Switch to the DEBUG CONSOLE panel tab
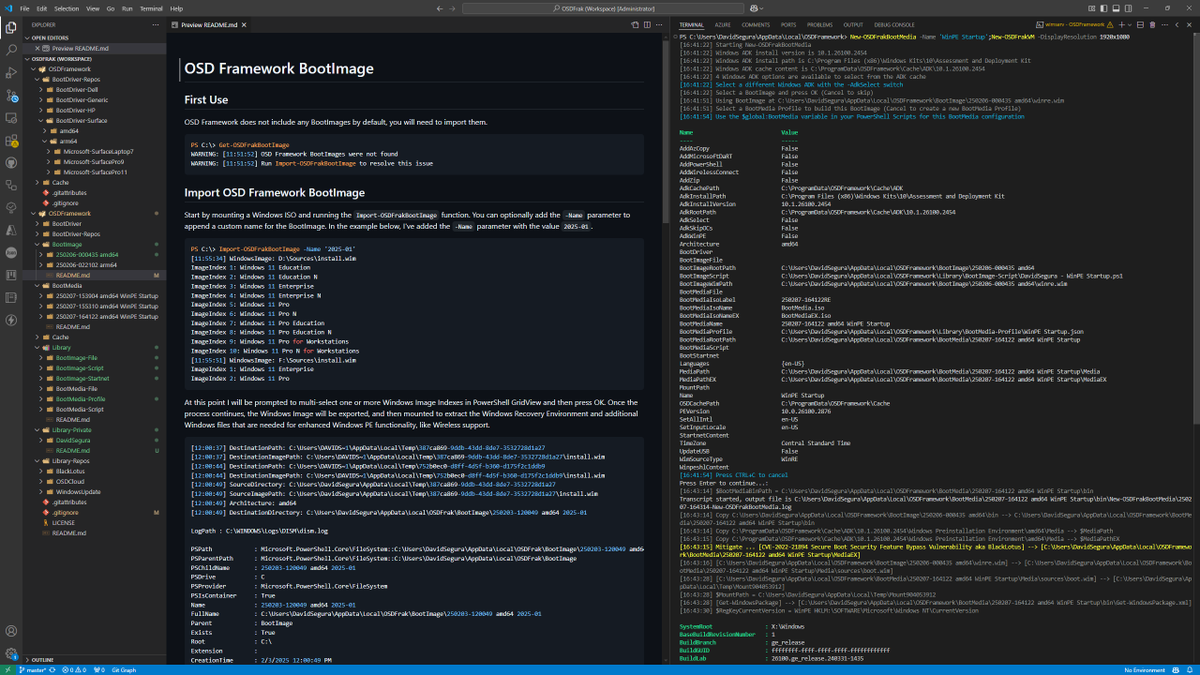Image resolution: width=1200 pixels, height=675 pixels. [894, 24]
